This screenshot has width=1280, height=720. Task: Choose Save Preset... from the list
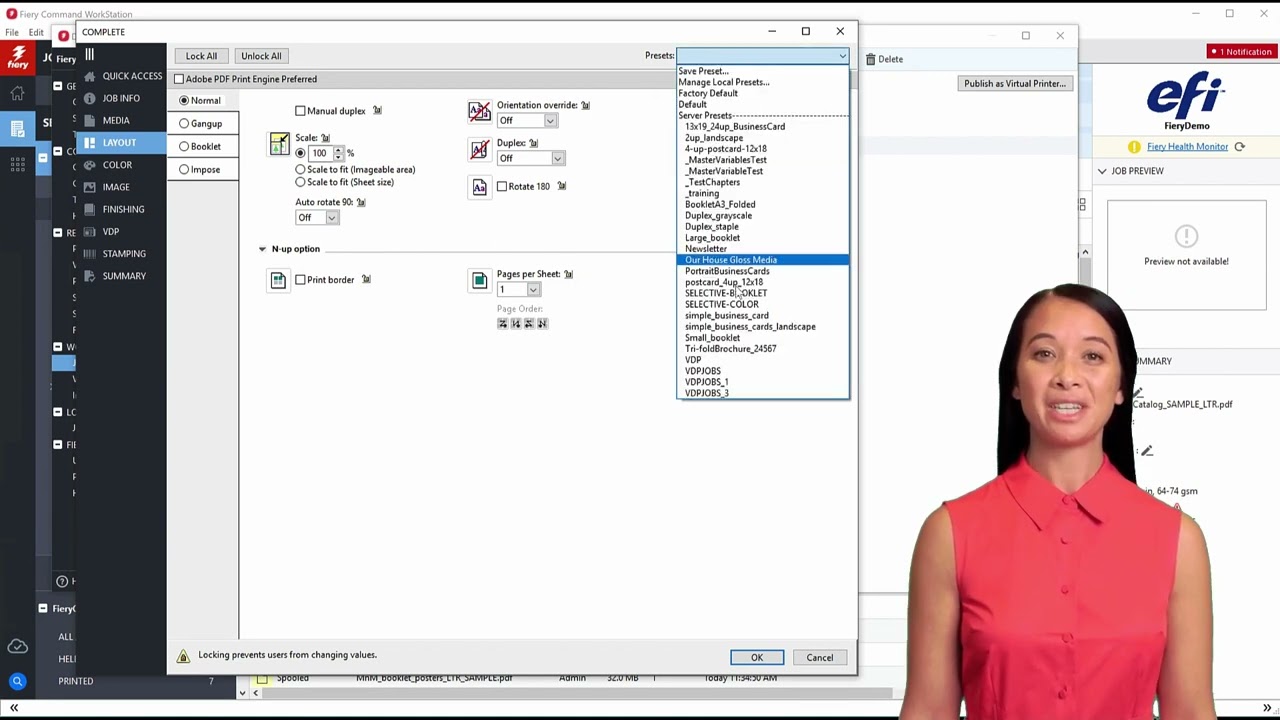pyautogui.click(x=704, y=71)
